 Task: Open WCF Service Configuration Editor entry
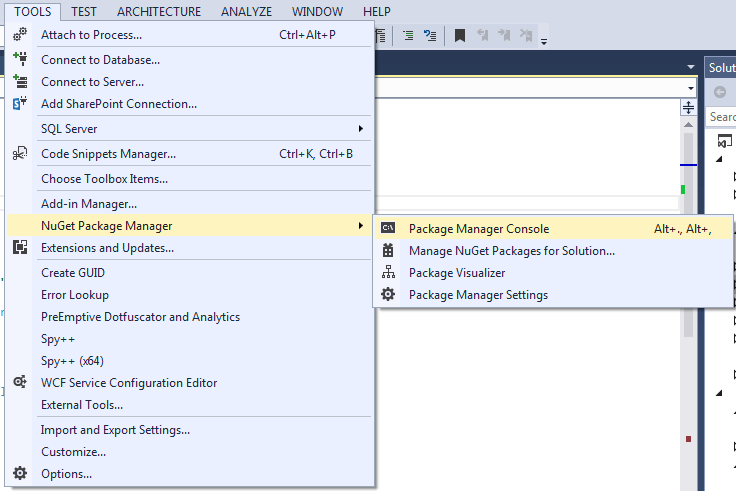pyautogui.click(x=190, y=383)
